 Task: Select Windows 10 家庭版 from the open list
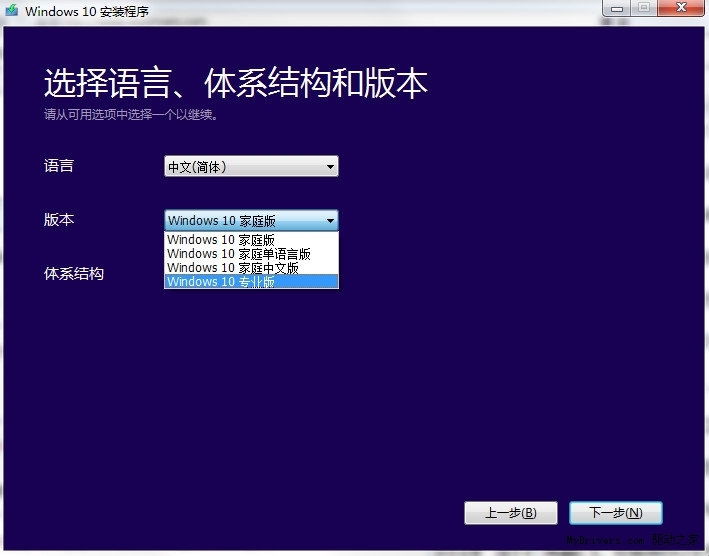251,240
